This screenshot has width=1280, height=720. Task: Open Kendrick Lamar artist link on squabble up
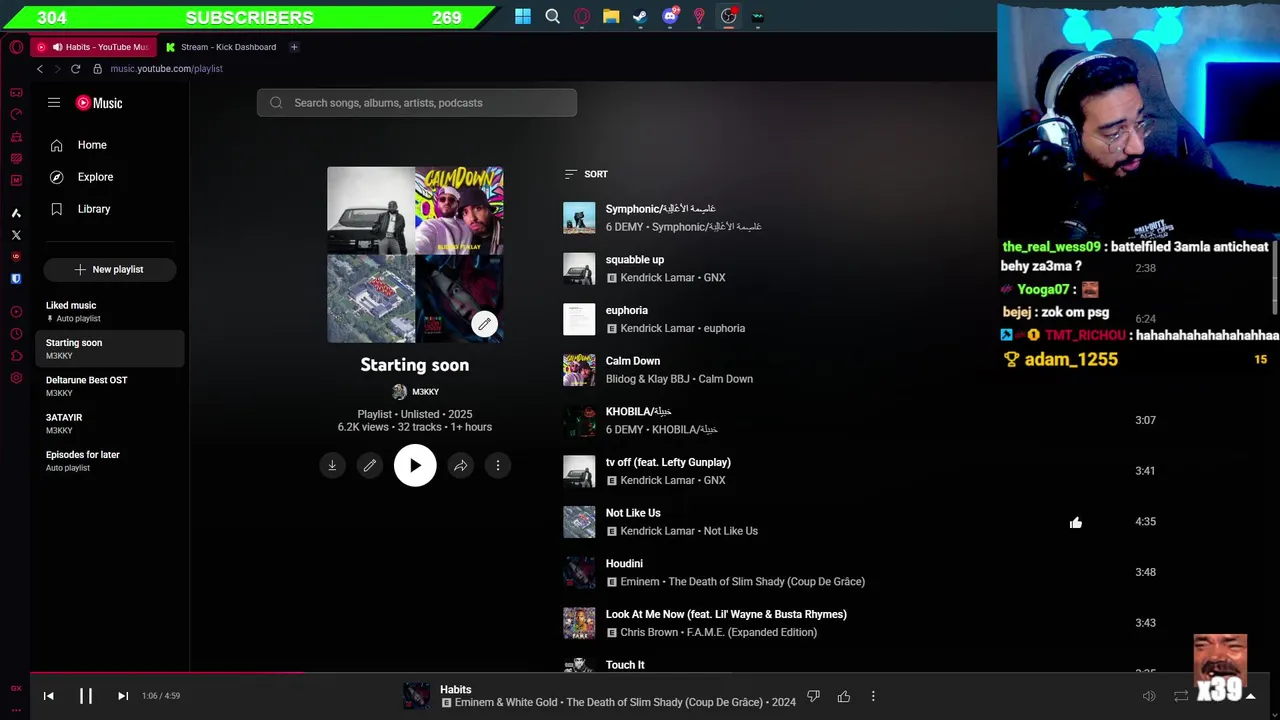coord(657,278)
